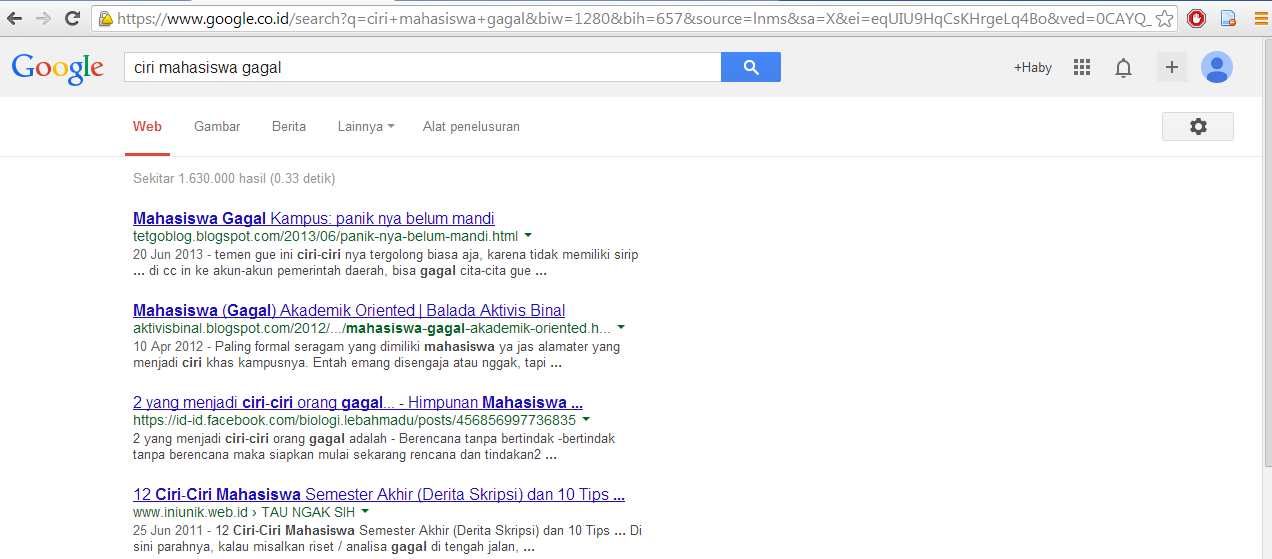Open result 12 Ciri-Ciri Mahasiswa Semester Akhir
Screen dimensions: 1272x559
379,494
